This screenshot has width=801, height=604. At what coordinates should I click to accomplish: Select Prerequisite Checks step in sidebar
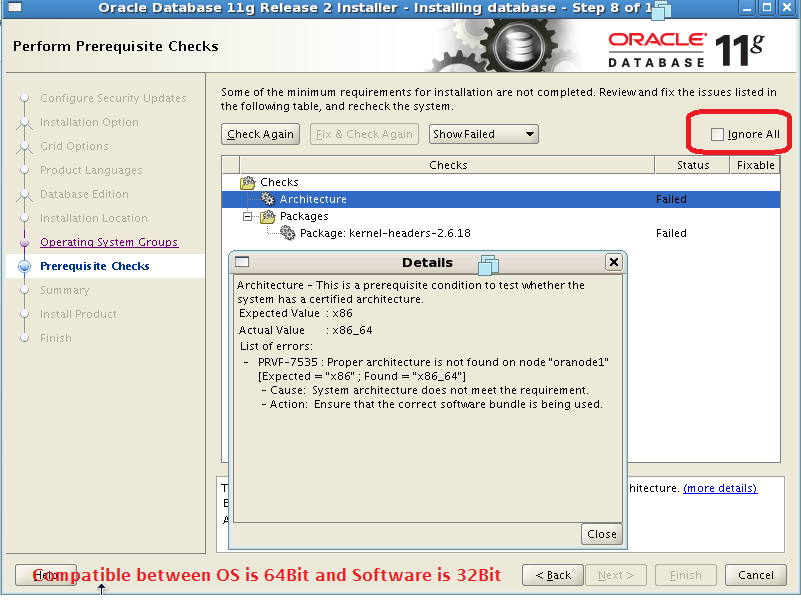[95, 266]
